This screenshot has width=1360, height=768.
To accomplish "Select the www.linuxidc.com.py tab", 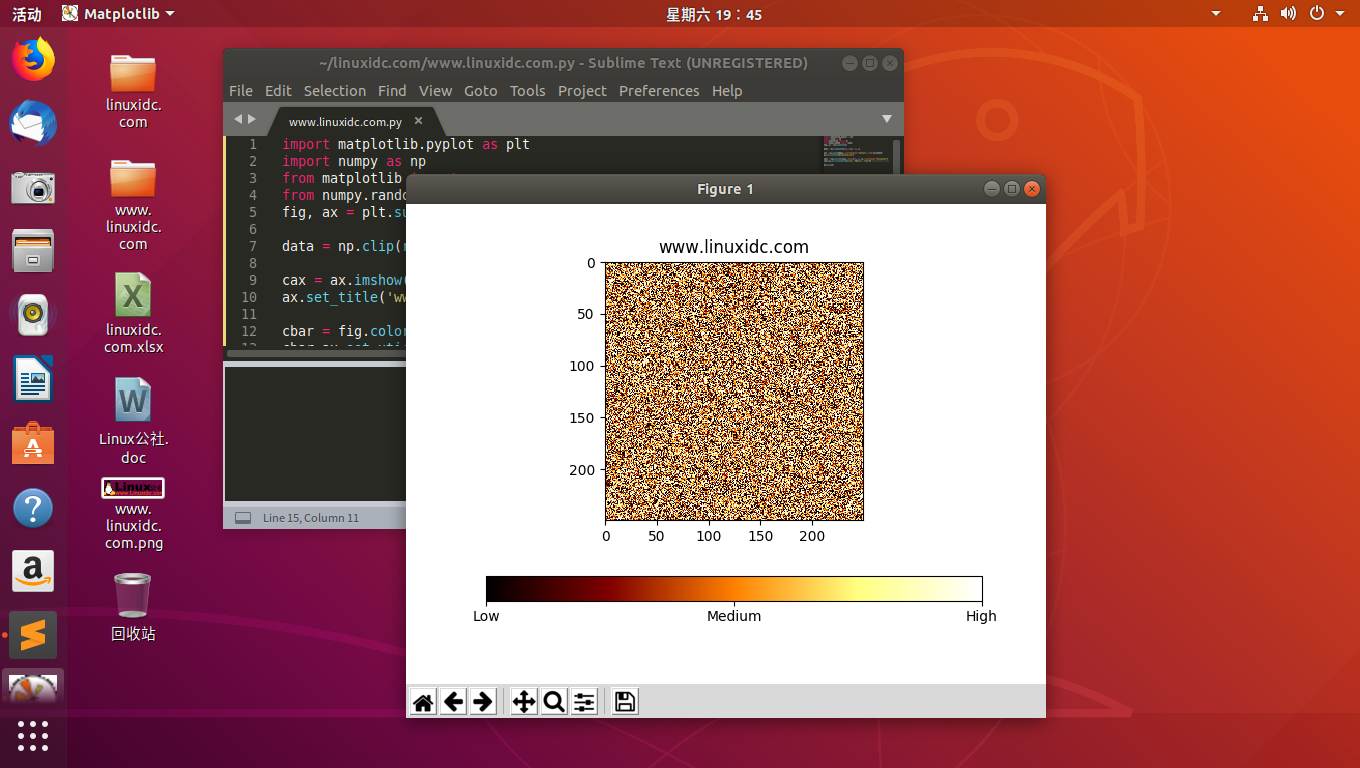I will (345, 122).
